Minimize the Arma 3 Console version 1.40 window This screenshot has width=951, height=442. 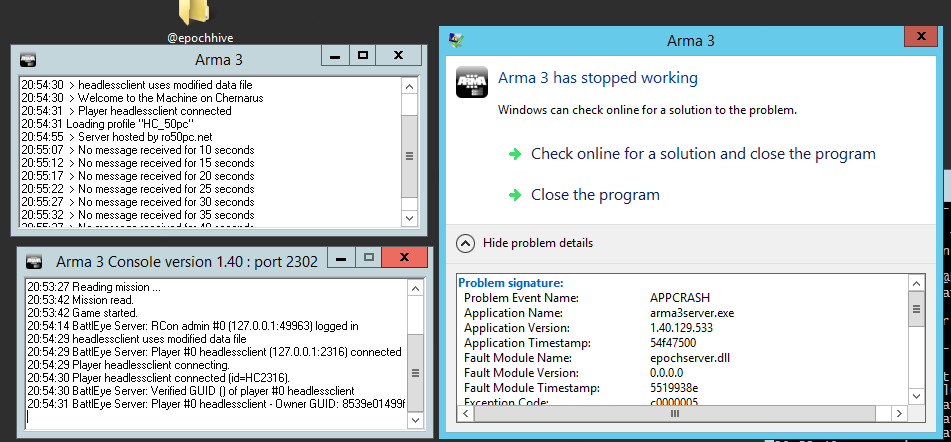click(341, 258)
